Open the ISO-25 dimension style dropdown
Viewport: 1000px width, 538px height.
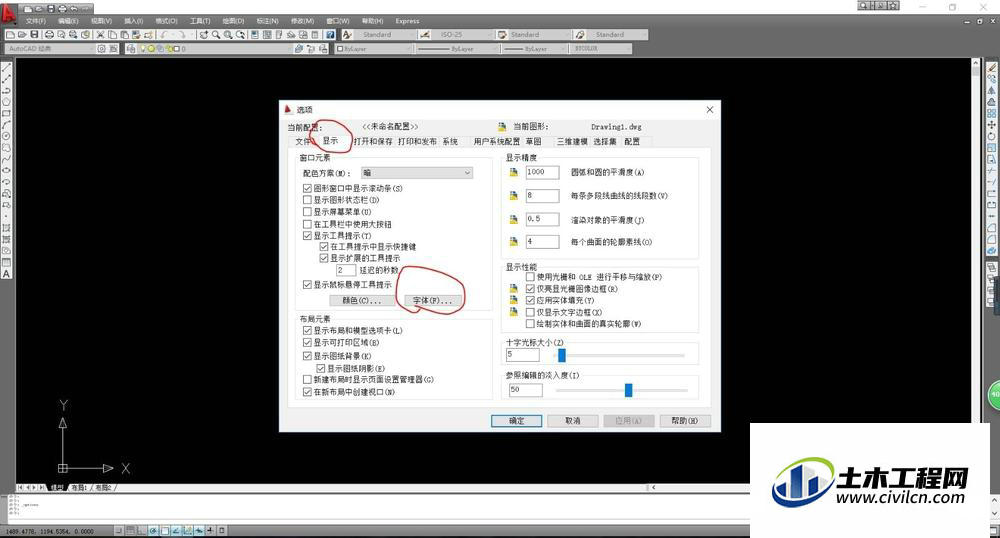[463, 34]
